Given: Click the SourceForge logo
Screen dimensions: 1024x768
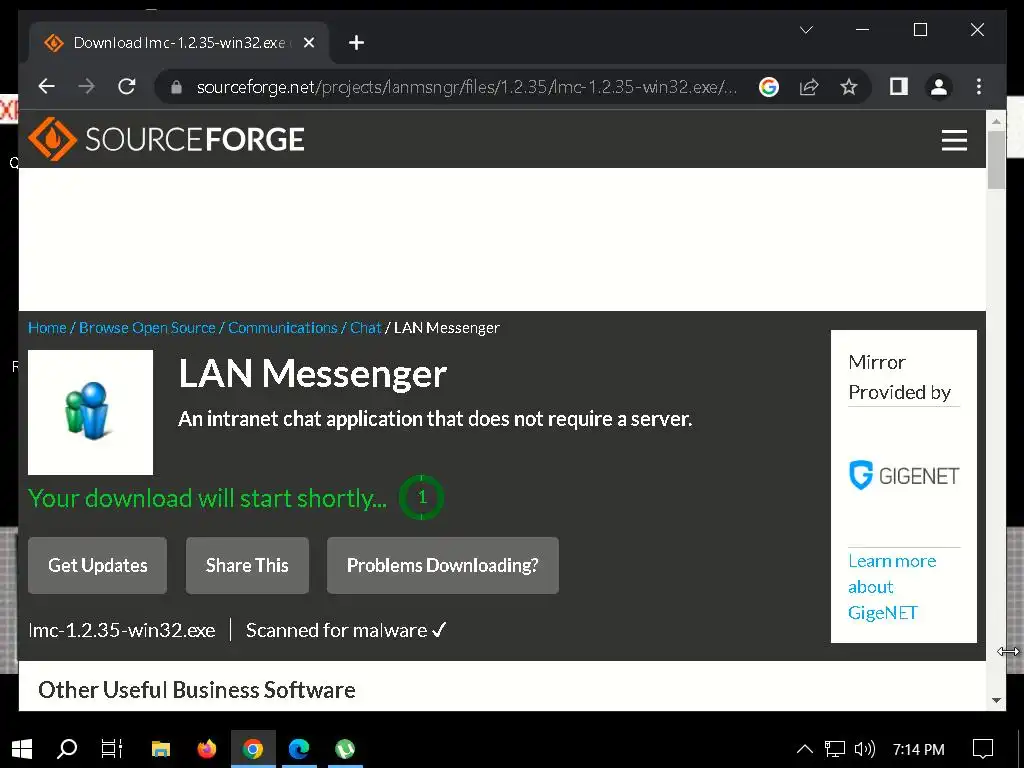Looking at the screenshot, I should click(x=167, y=139).
